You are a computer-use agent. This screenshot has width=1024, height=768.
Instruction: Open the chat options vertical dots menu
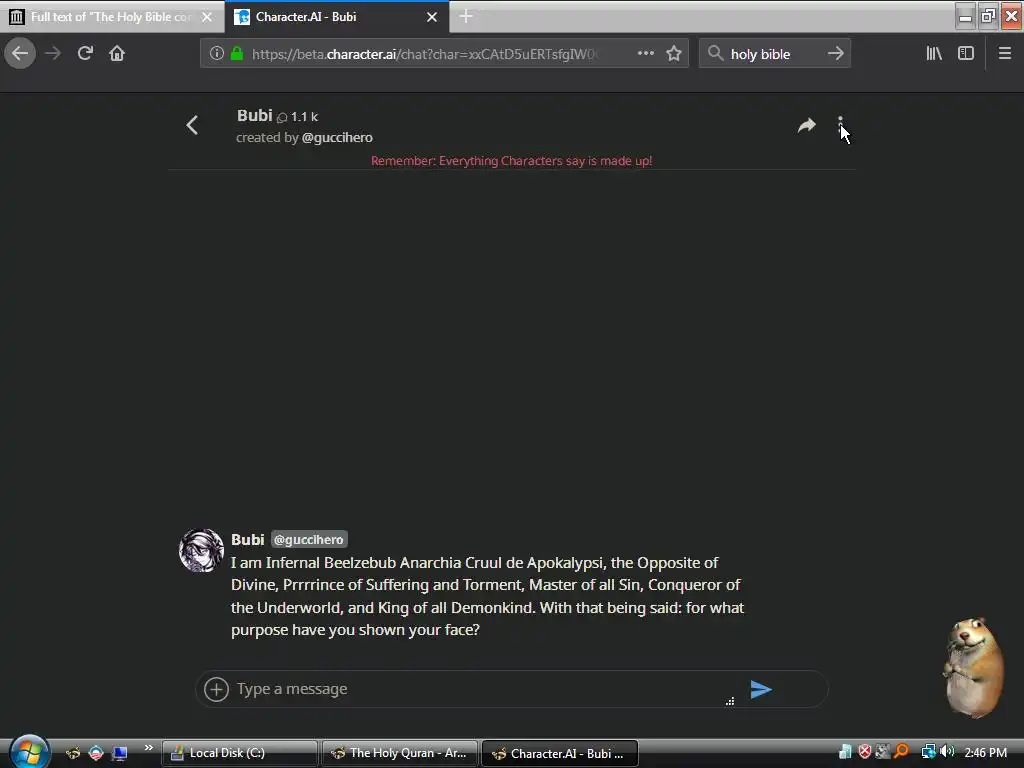click(x=840, y=126)
